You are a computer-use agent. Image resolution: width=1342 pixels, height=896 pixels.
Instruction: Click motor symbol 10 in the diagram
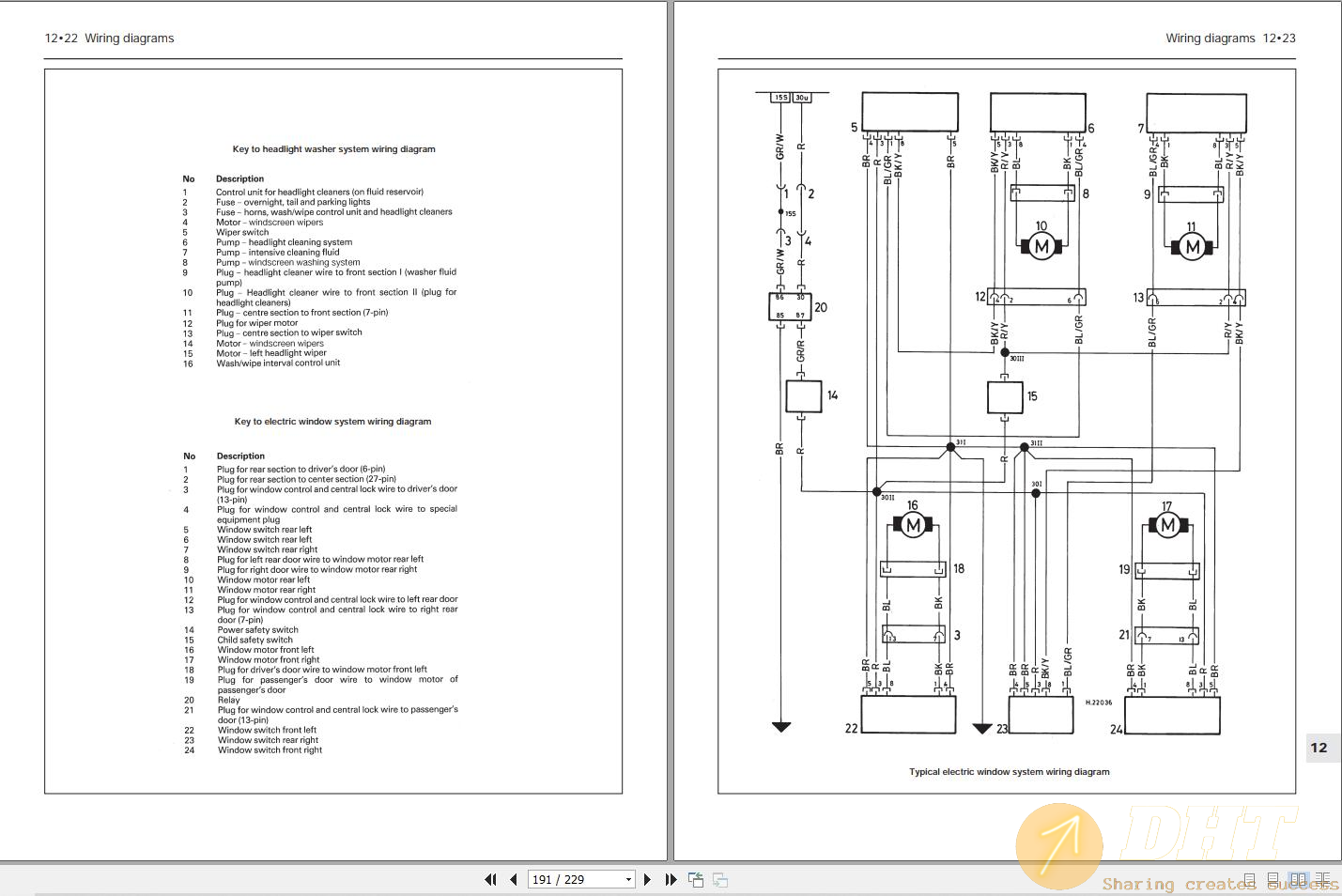(1041, 247)
